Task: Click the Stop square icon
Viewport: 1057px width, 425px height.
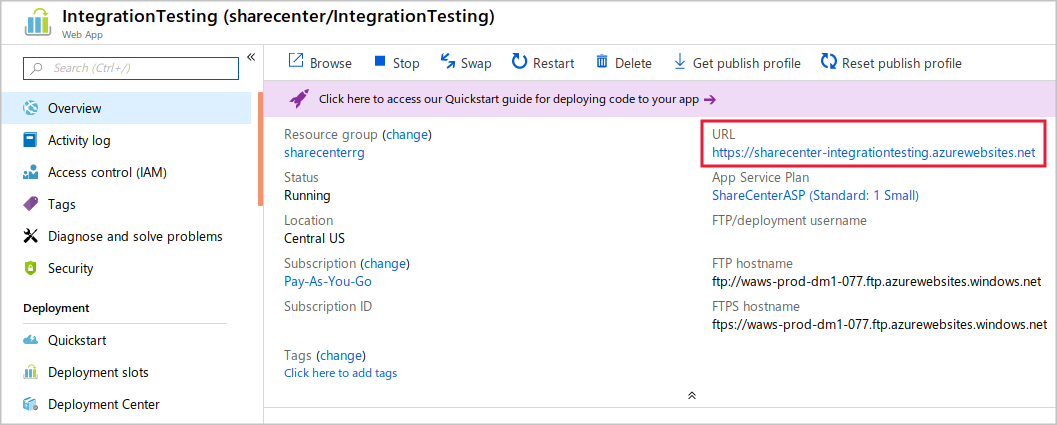Action: pos(380,61)
